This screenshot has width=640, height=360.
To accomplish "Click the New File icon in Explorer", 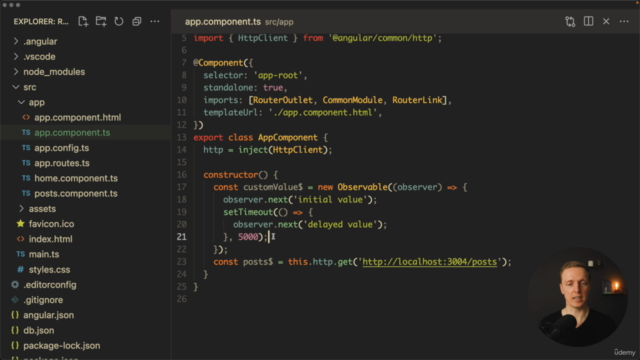I will pos(83,21).
